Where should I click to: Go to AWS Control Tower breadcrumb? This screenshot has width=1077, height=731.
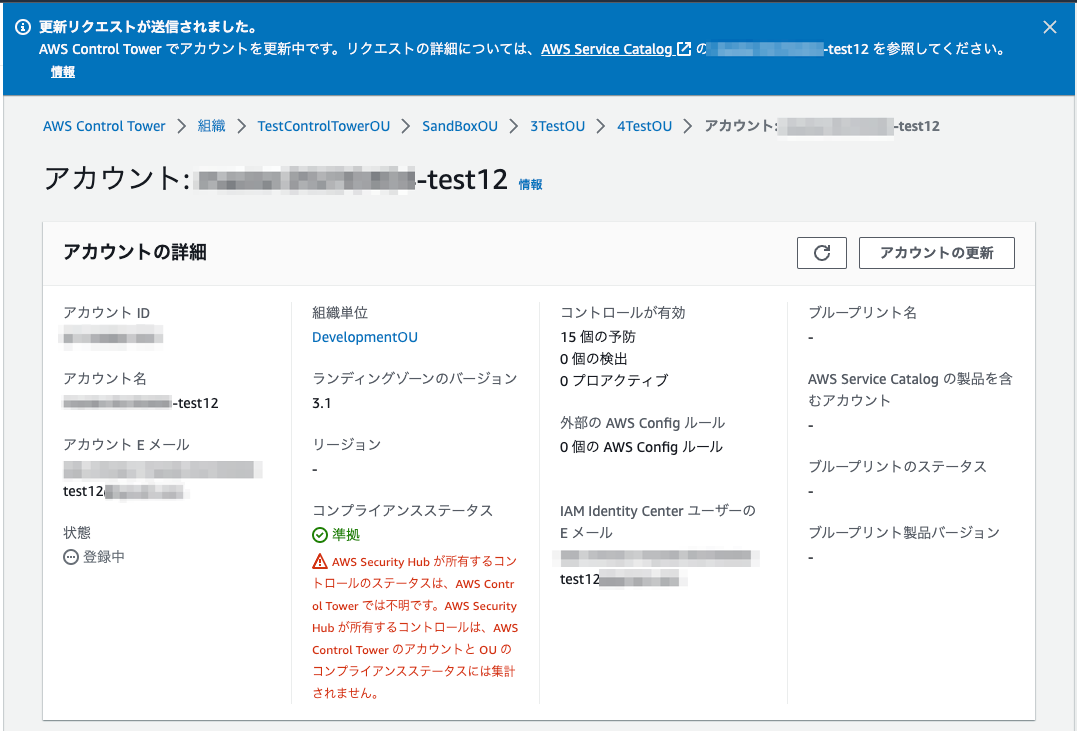point(104,126)
